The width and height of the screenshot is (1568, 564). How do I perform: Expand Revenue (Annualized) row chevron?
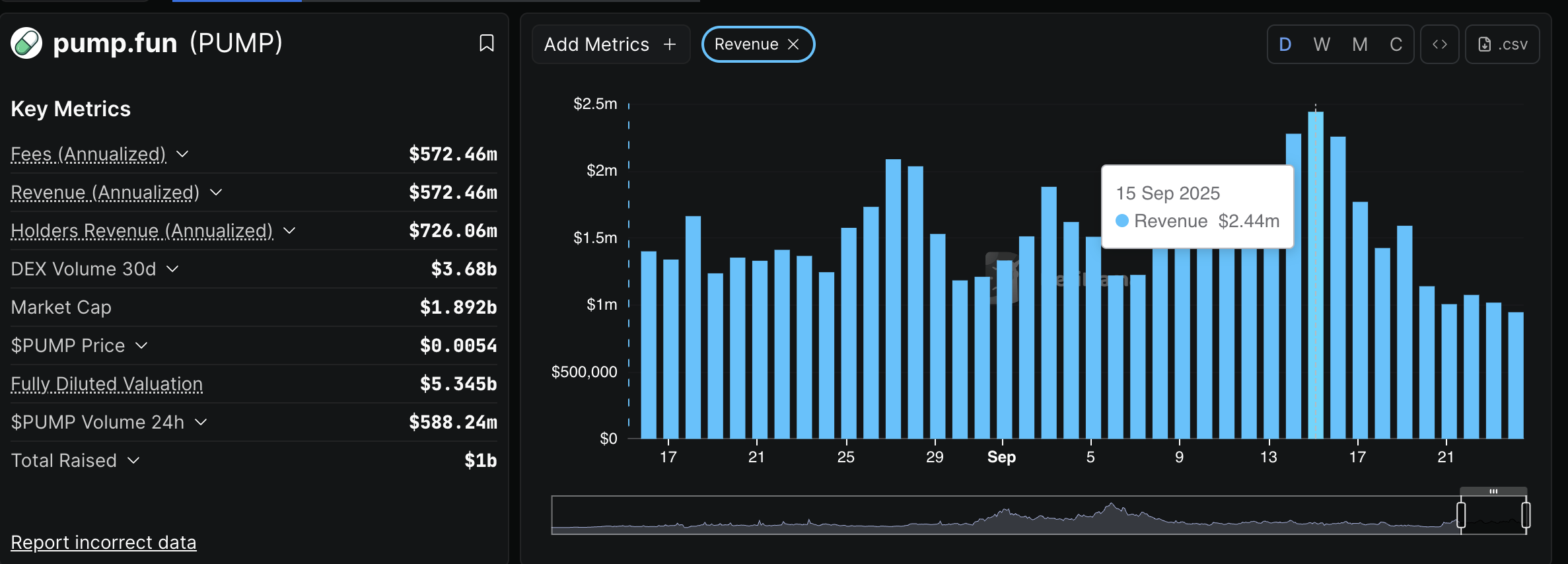click(x=216, y=192)
